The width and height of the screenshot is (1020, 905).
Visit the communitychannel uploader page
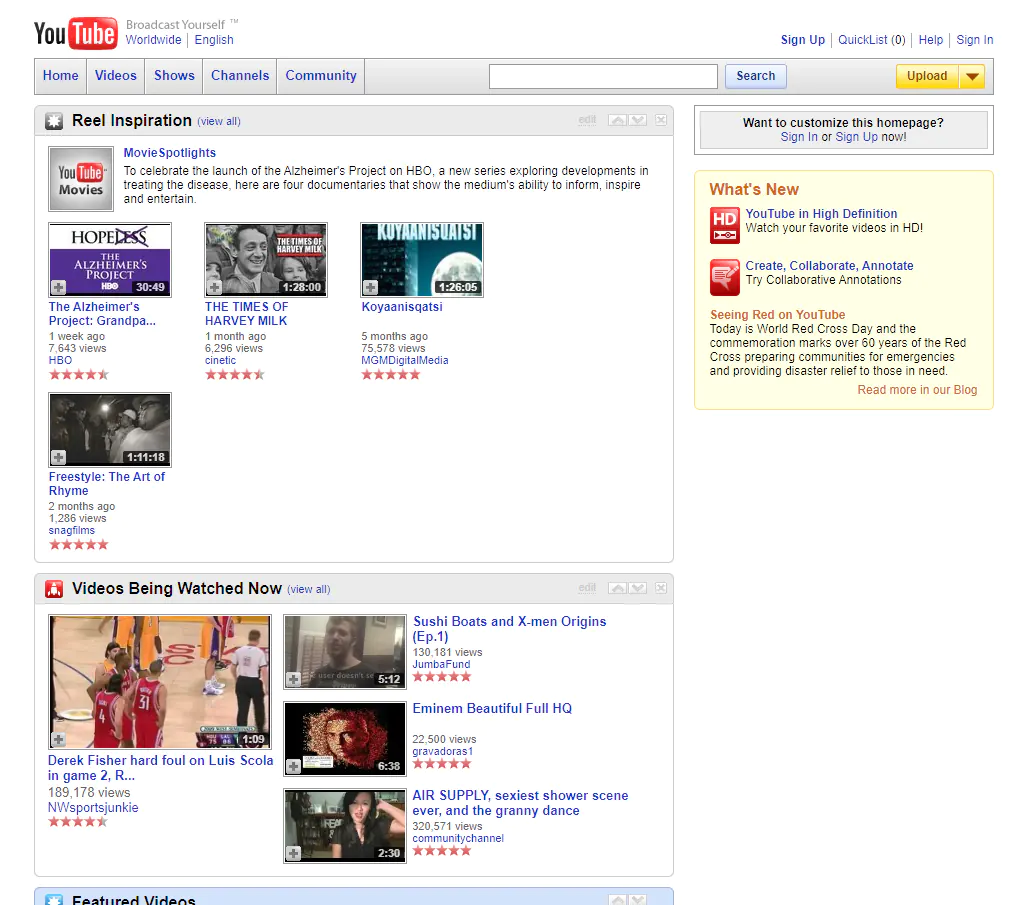458,839
